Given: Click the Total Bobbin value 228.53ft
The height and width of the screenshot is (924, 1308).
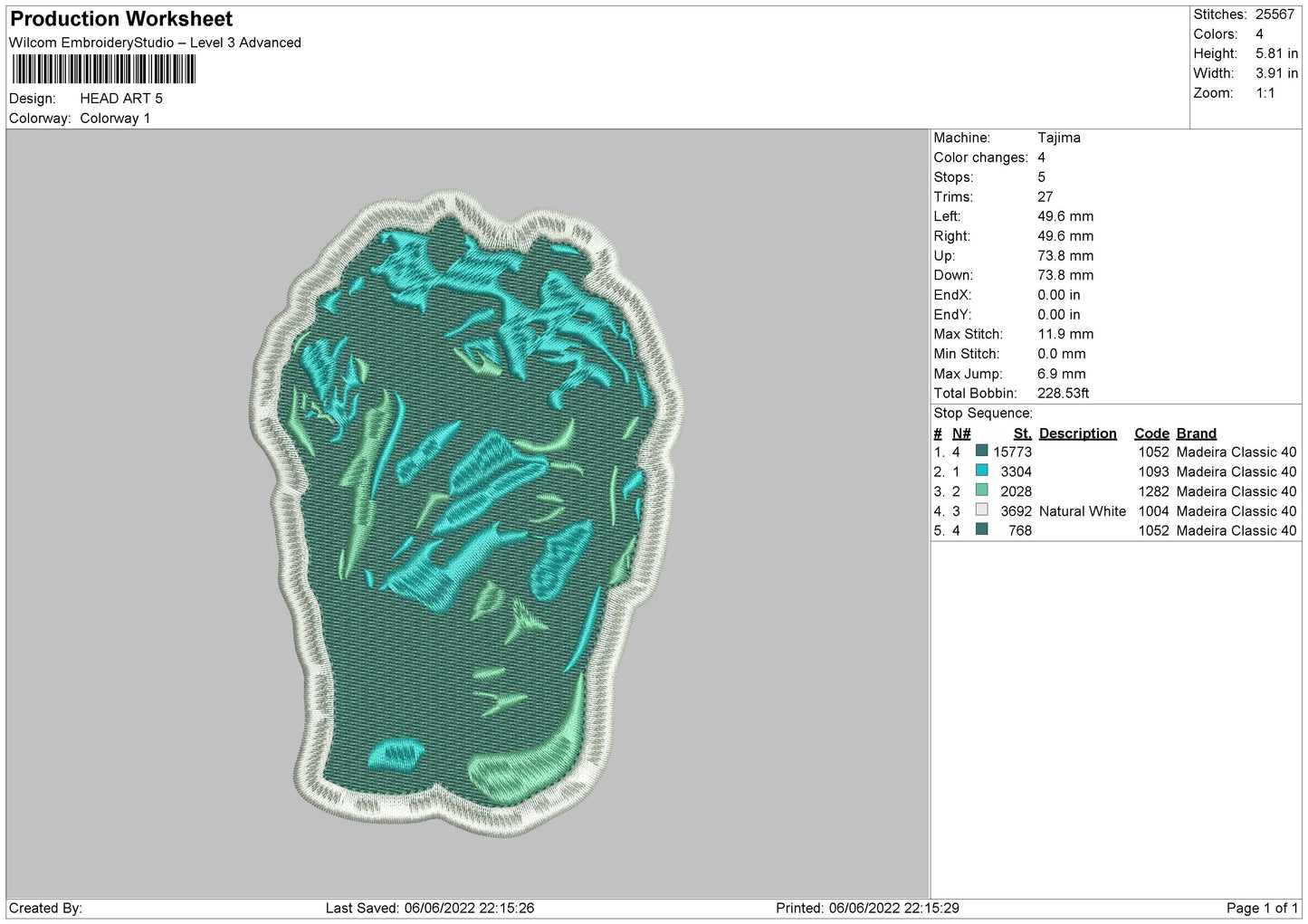Looking at the screenshot, I should click(1064, 394).
